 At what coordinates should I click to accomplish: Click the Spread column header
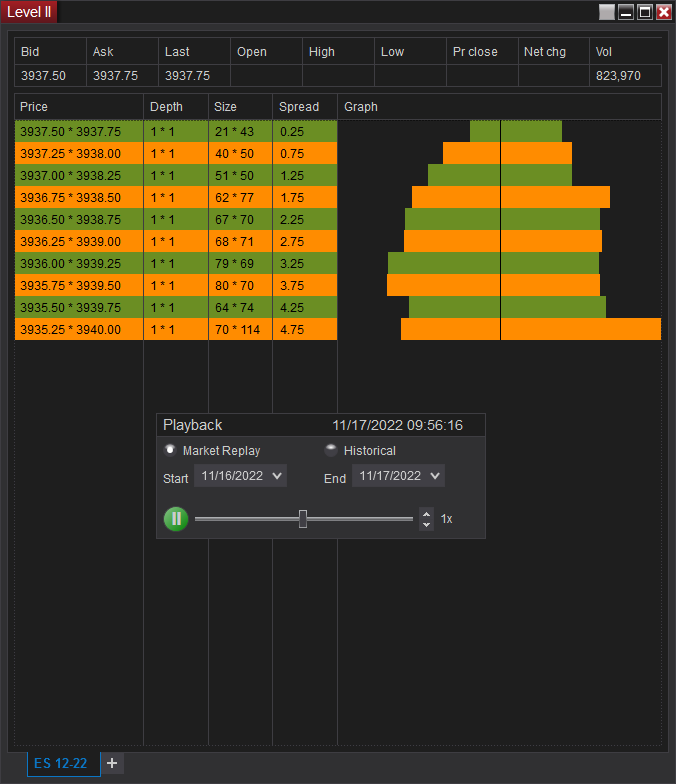click(x=304, y=107)
